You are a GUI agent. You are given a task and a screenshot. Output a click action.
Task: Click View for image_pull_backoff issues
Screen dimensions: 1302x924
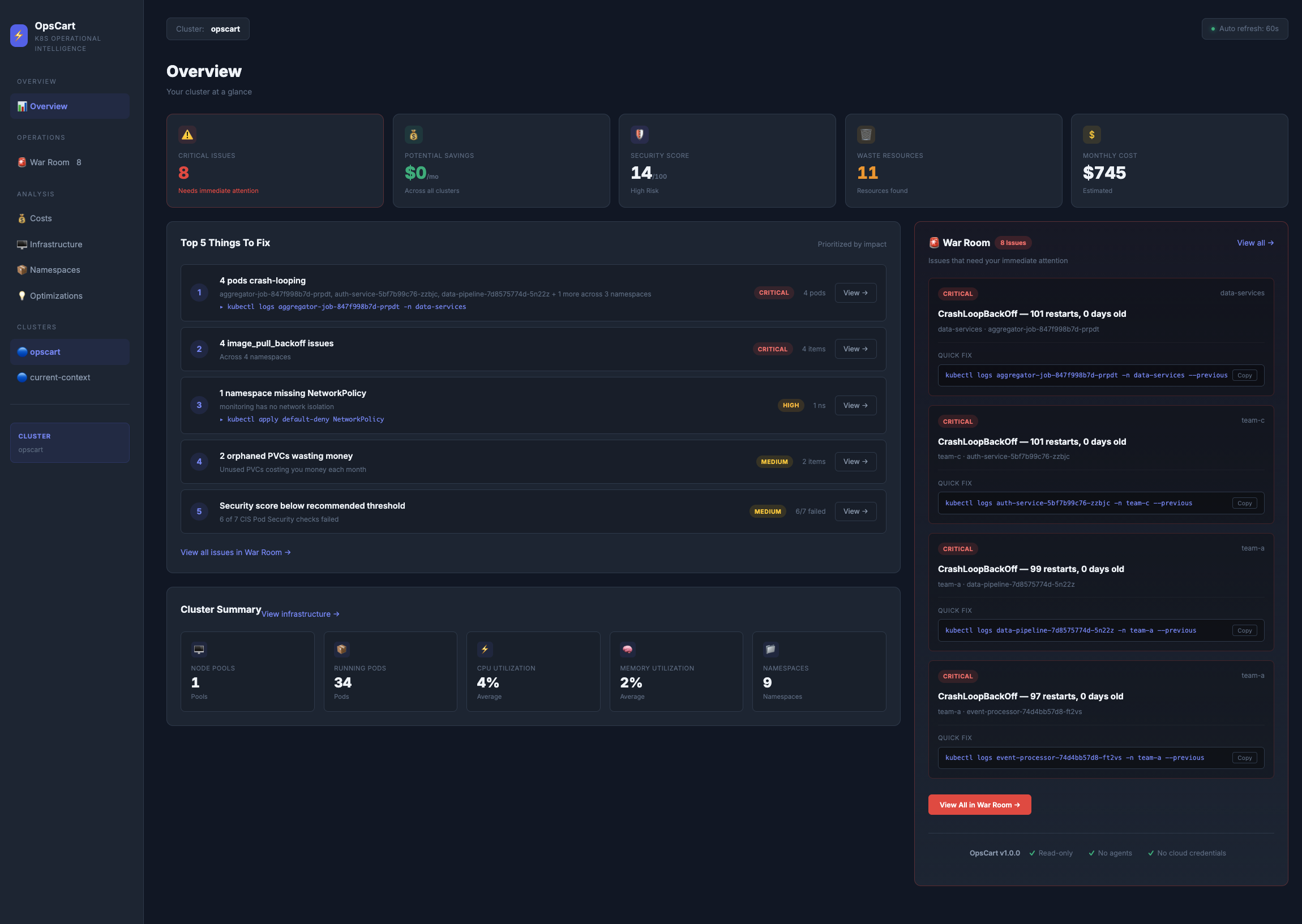pyautogui.click(x=855, y=349)
